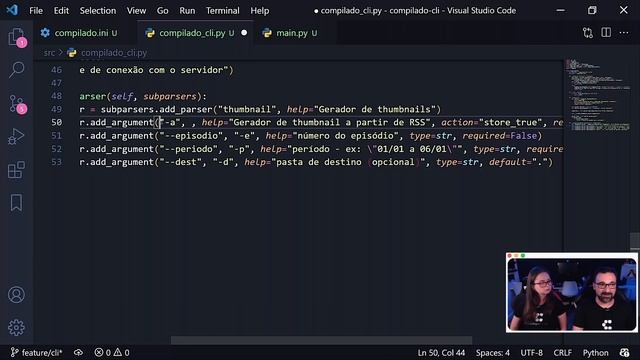Open the Explorer view in activity bar
Image resolution: width=640 pixels, height=360 pixels.
point(16,37)
